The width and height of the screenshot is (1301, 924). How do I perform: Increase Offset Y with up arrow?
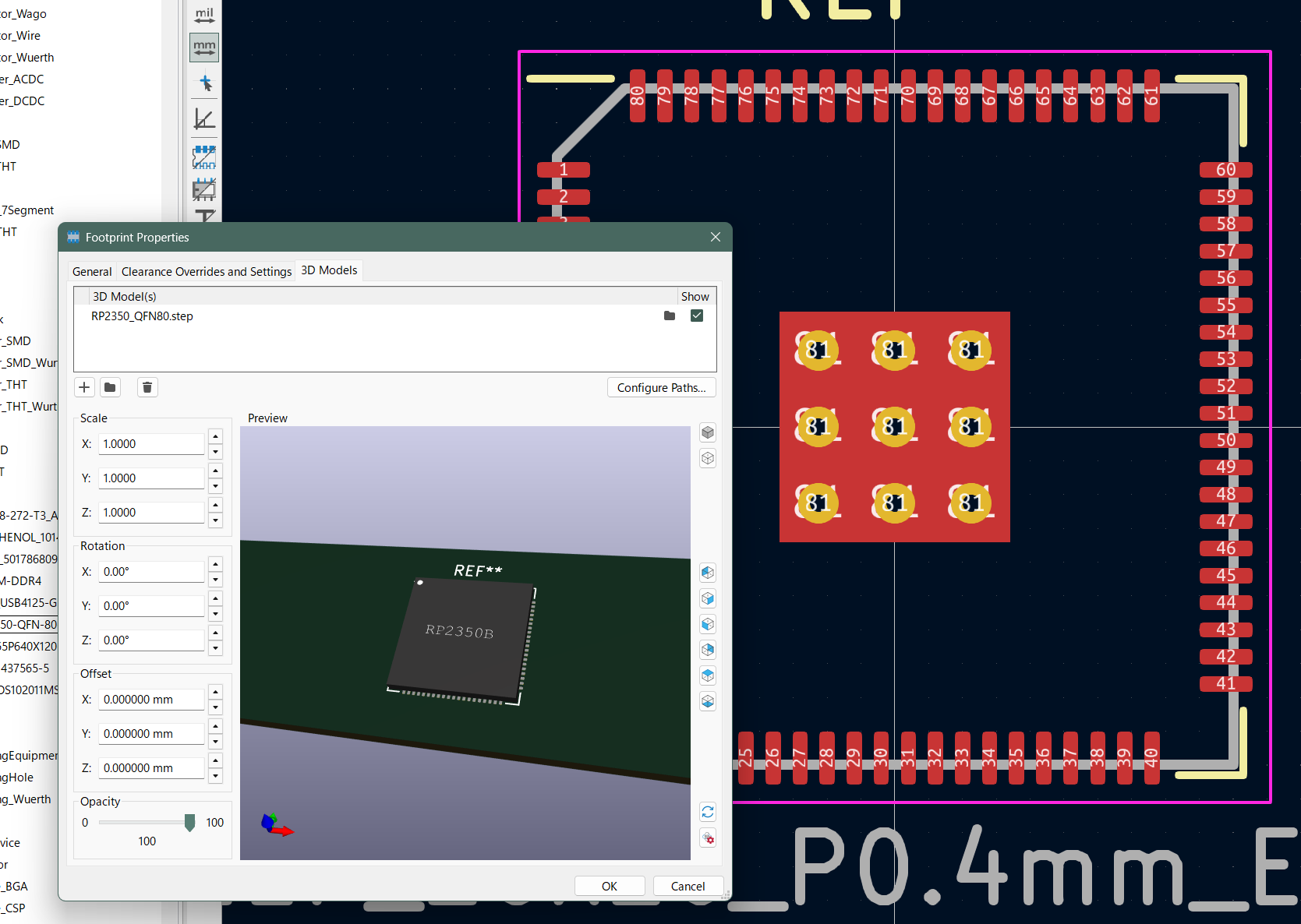[216, 726]
